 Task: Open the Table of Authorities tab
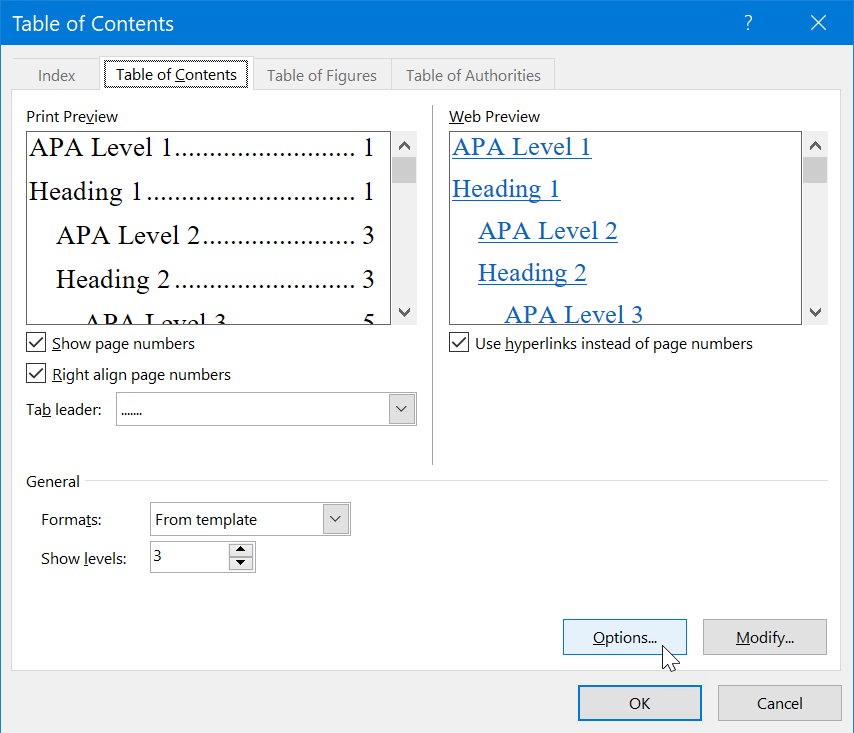(472, 74)
